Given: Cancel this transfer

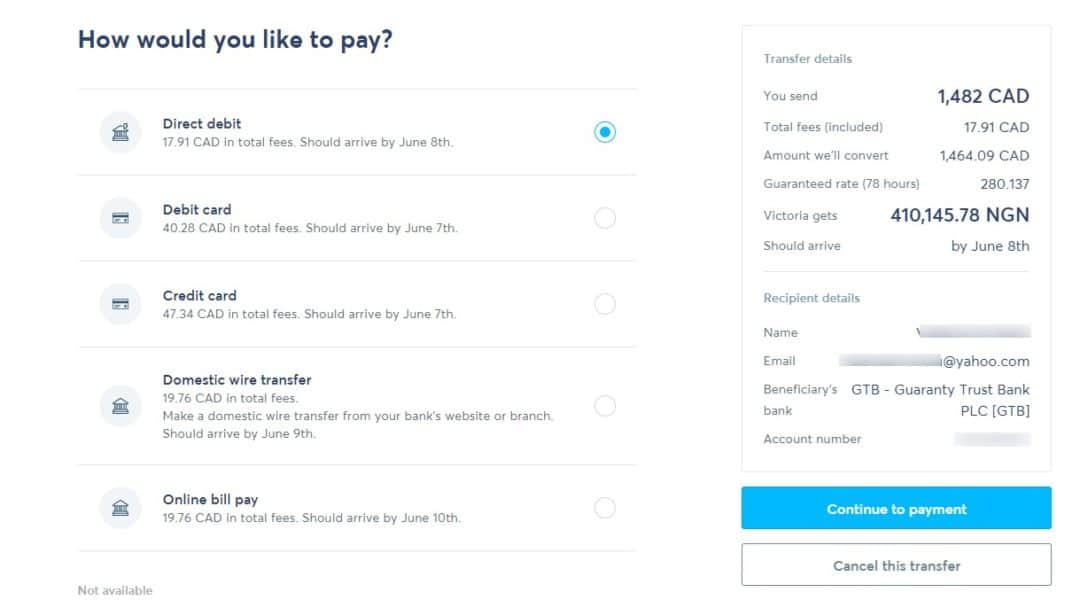Looking at the screenshot, I should coord(896,565).
